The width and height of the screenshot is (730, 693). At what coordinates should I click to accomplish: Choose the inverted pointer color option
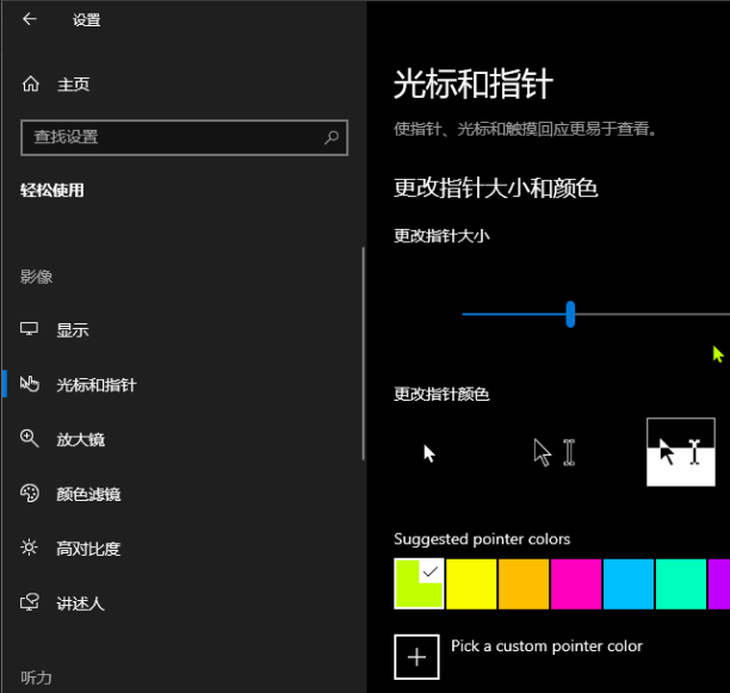tap(681, 452)
